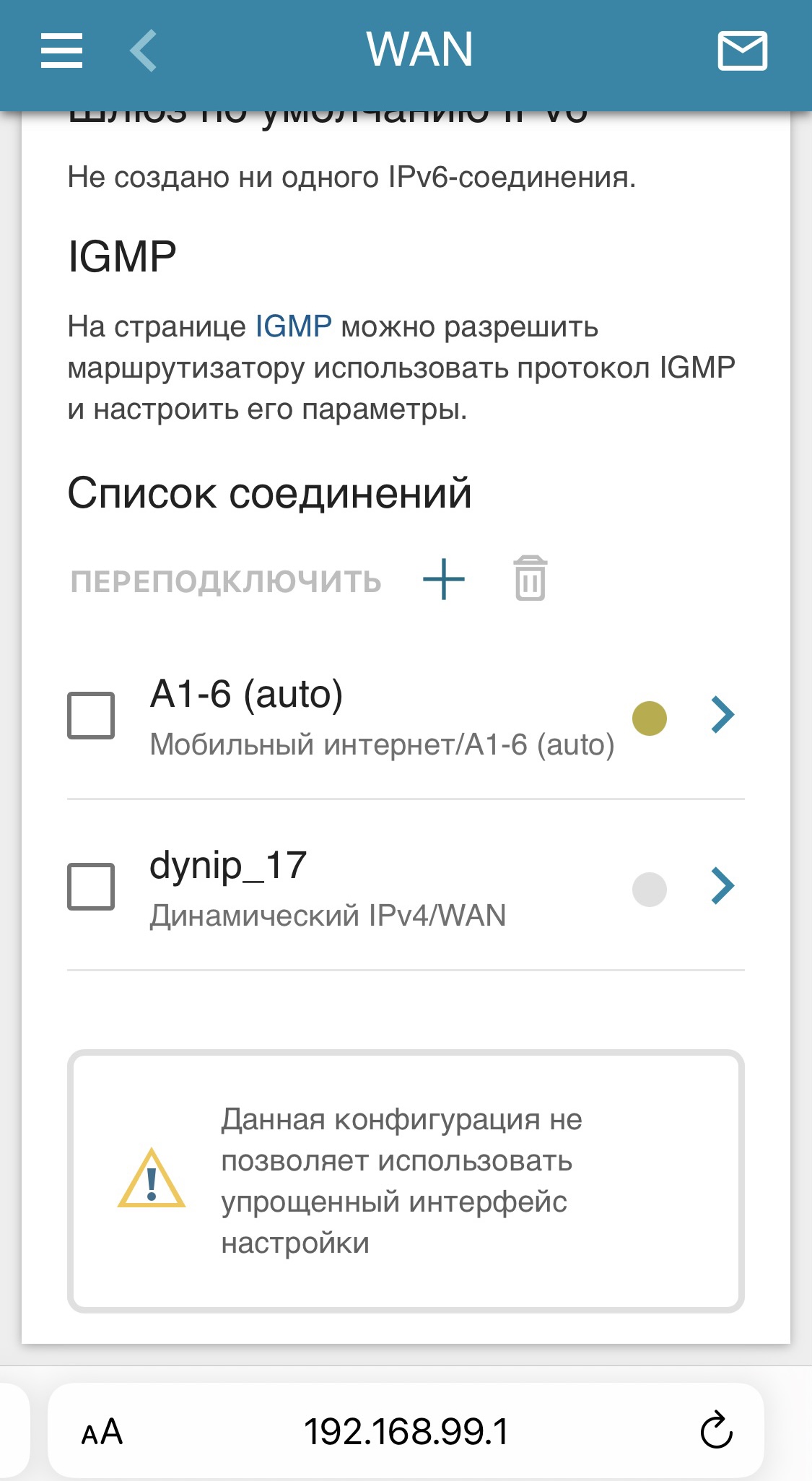Click the gray status dot of dynip_17

point(649,889)
